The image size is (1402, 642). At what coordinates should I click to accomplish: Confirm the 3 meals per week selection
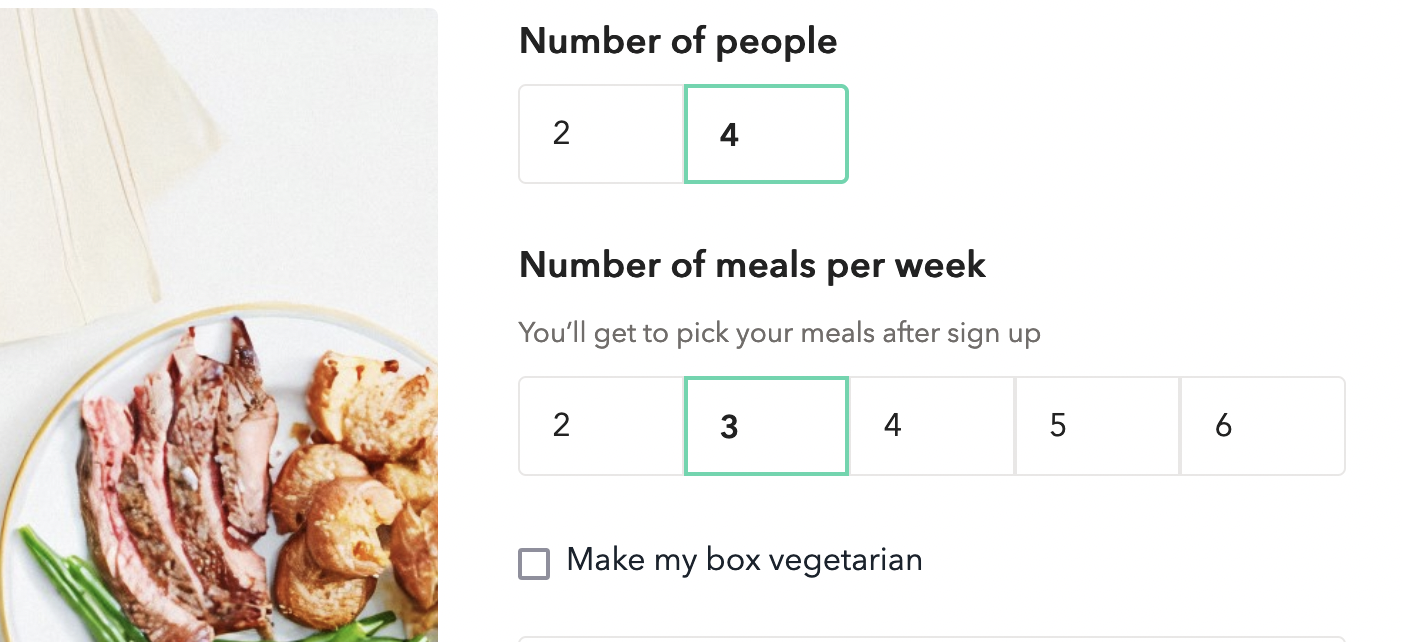point(766,425)
